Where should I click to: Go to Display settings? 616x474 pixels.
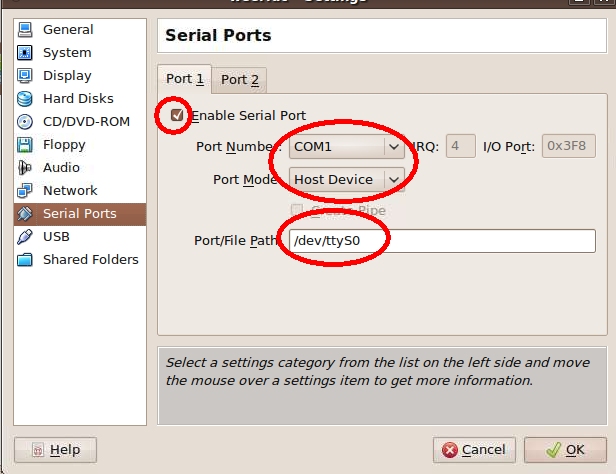click(x=80, y=75)
